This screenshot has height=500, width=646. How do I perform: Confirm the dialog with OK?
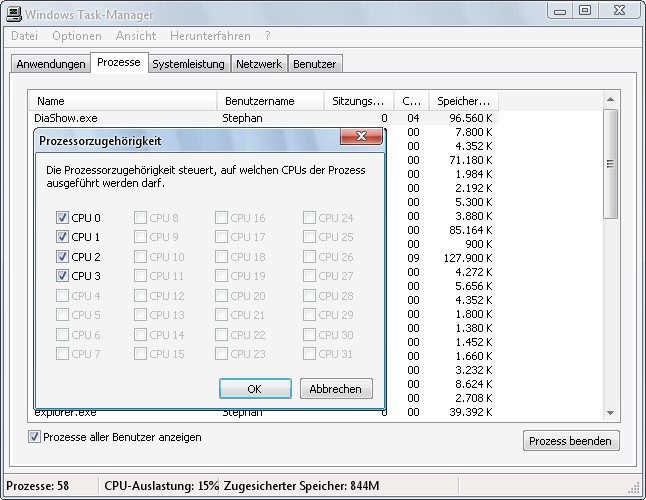tap(255, 389)
